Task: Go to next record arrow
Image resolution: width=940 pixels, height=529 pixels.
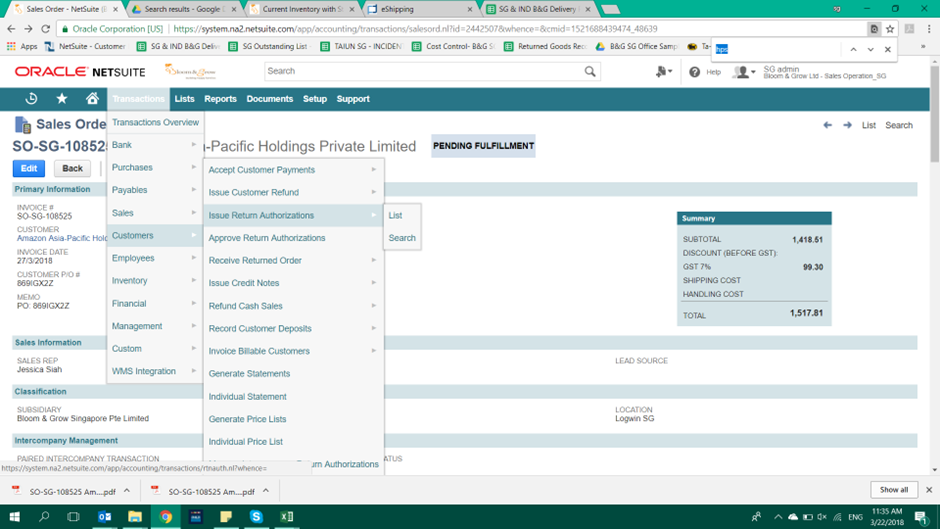Action: (x=847, y=125)
